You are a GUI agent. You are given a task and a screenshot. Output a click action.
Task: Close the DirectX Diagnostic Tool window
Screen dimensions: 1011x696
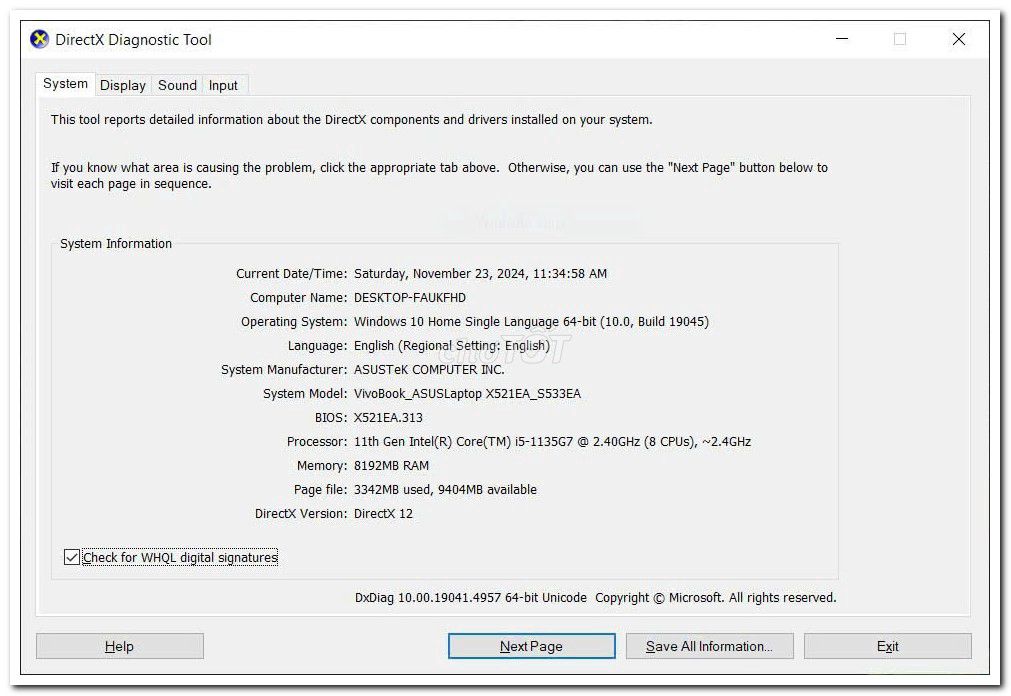pos(959,39)
